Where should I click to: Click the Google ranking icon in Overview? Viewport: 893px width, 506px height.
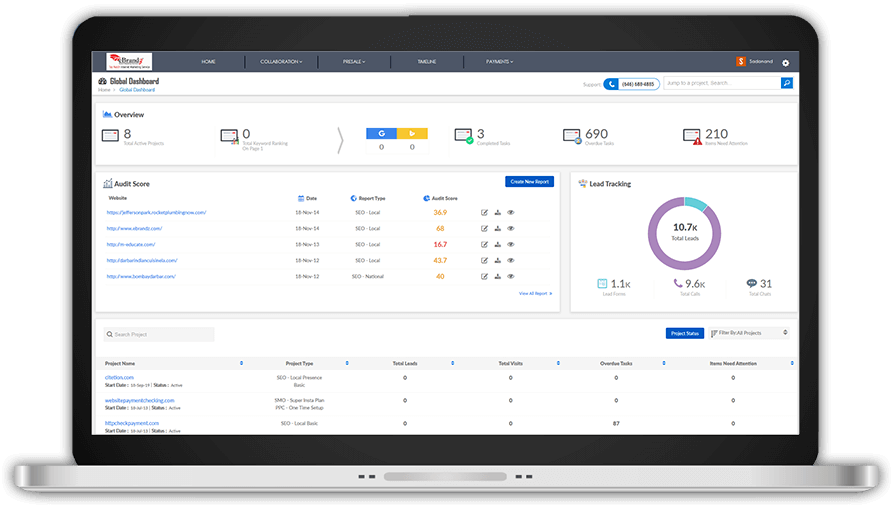click(x=381, y=133)
